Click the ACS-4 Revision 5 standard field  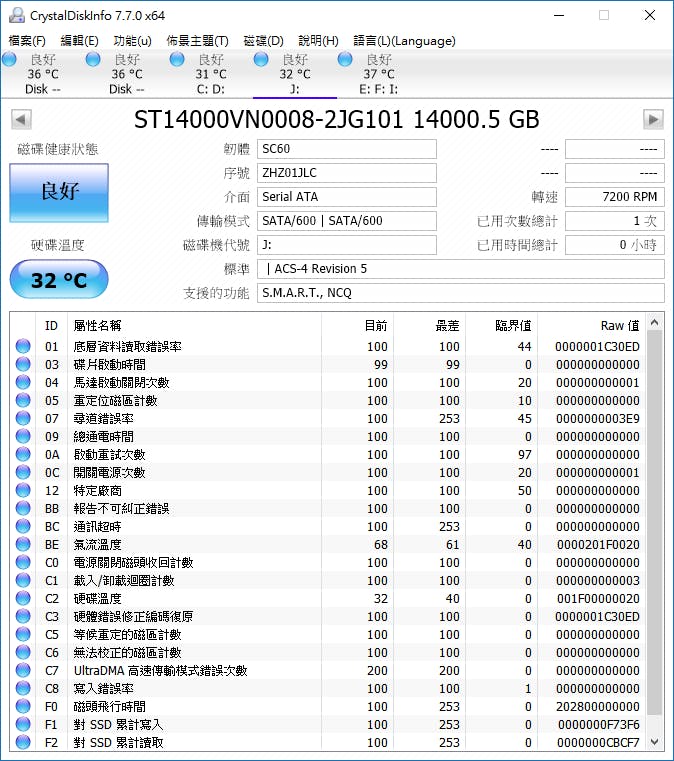pyautogui.click(x=460, y=269)
